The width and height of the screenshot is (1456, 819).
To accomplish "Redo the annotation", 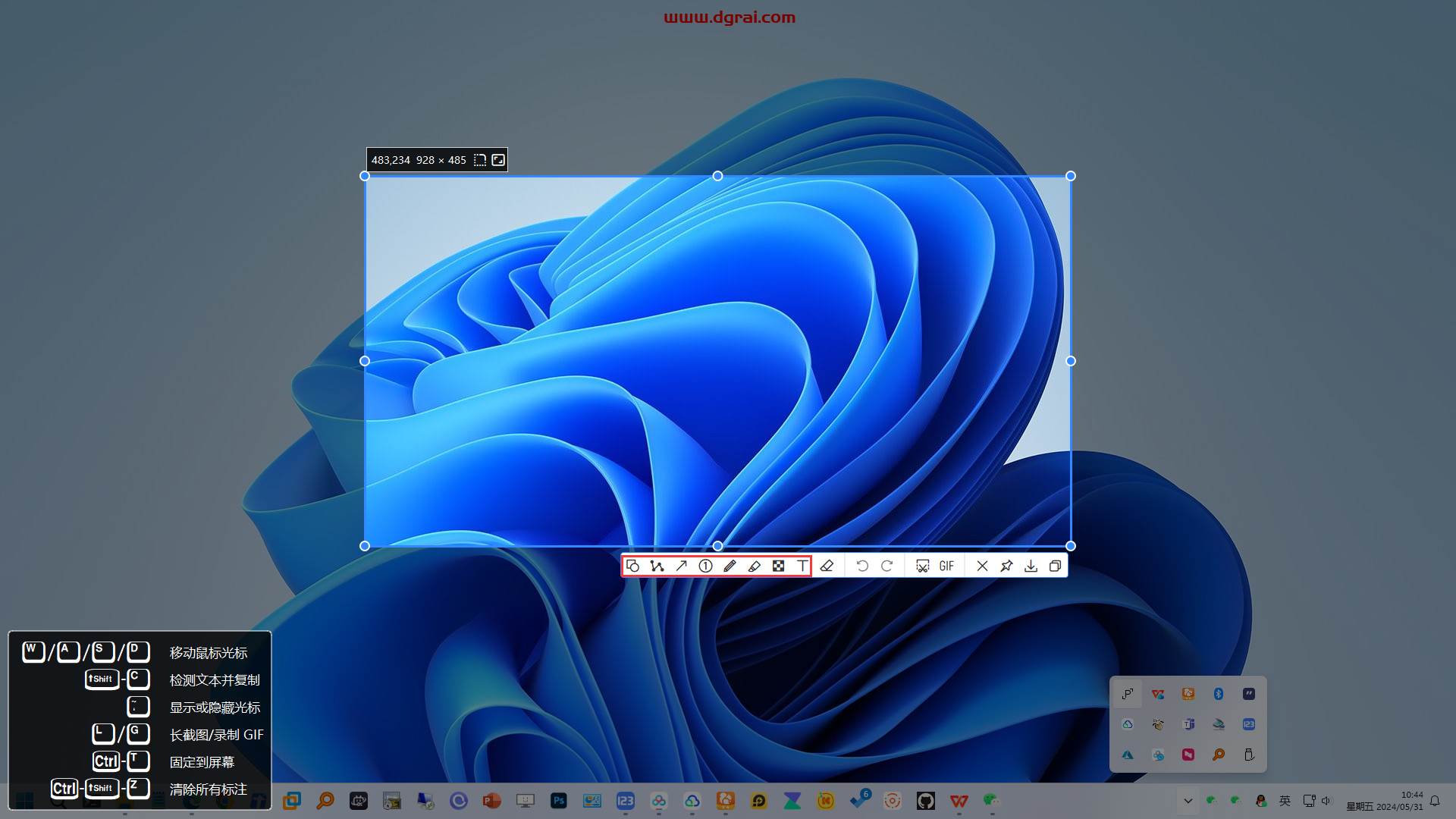I will click(886, 566).
